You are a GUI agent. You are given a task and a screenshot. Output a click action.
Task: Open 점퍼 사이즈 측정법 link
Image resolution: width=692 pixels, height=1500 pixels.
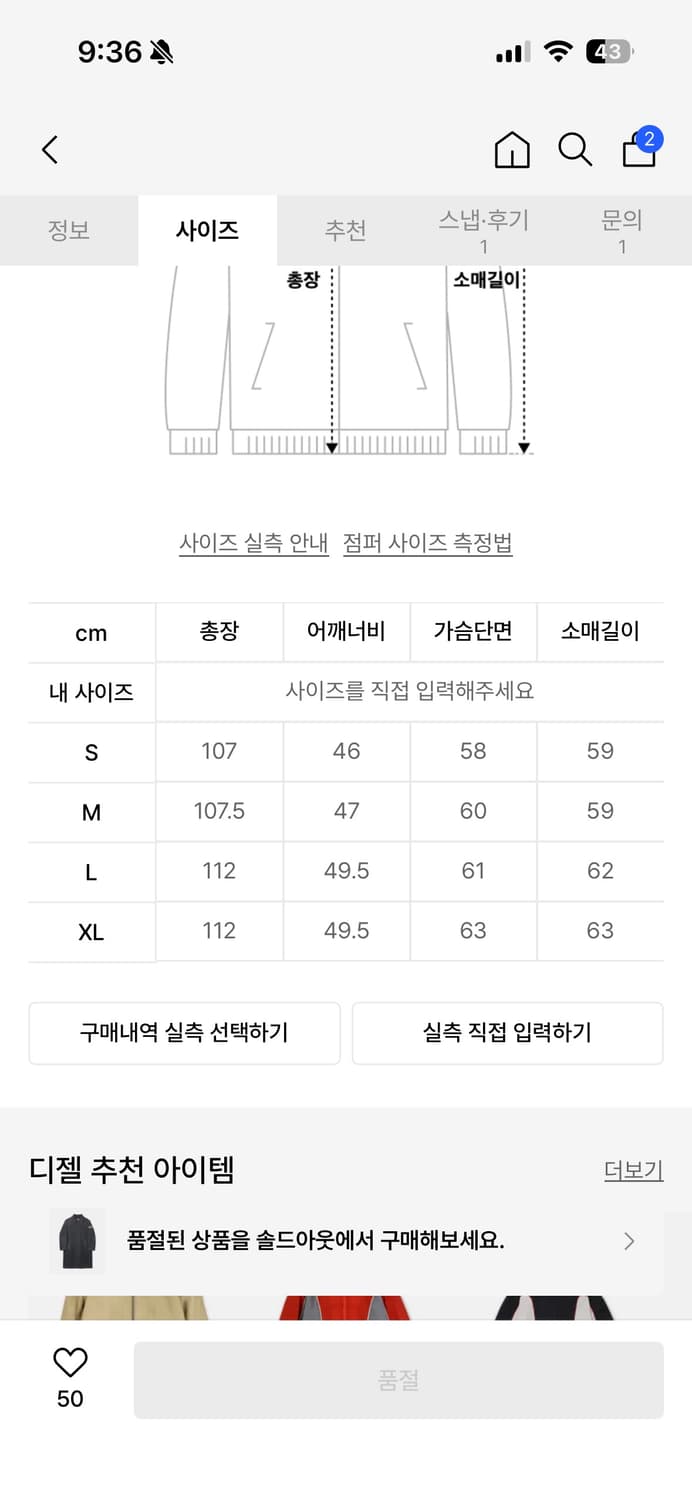coord(428,543)
